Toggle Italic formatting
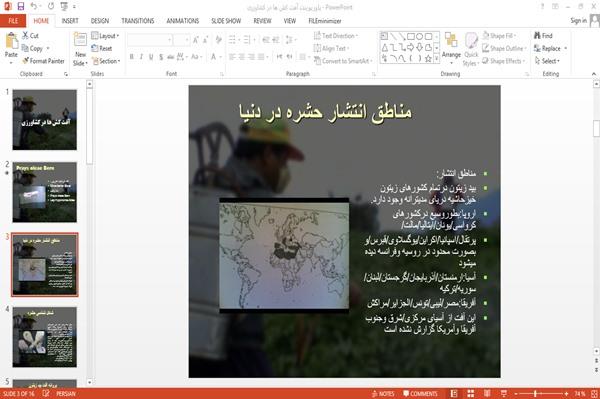 click(x=141, y=57)
